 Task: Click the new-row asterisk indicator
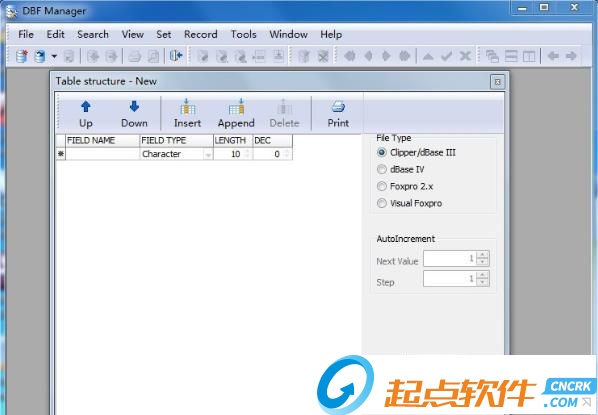[x=61, y=154]
